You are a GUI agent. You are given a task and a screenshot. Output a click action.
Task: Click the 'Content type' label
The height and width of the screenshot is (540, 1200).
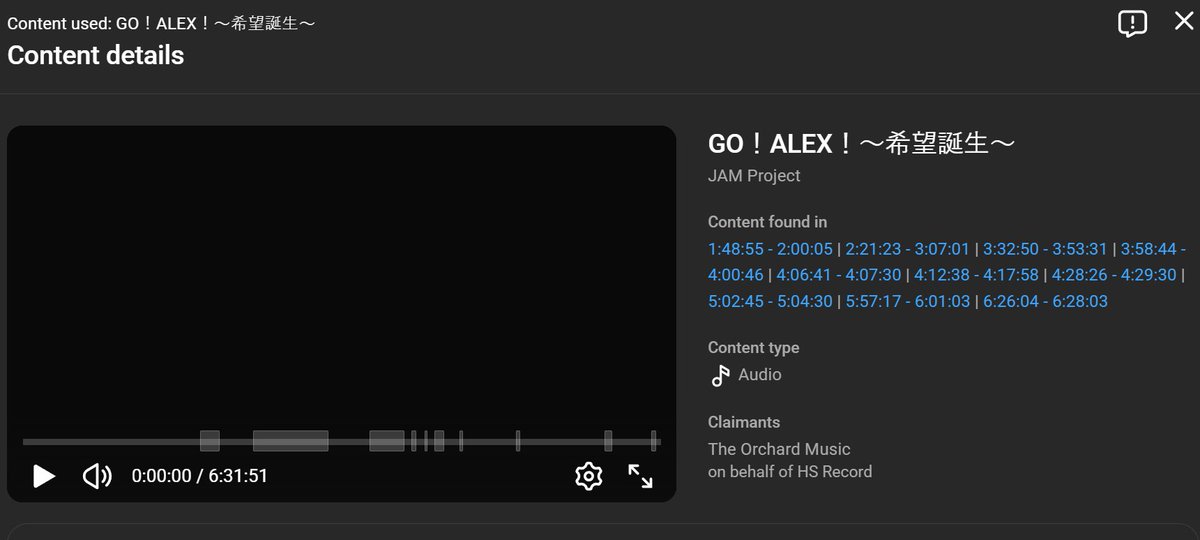(x=753, y=348)
